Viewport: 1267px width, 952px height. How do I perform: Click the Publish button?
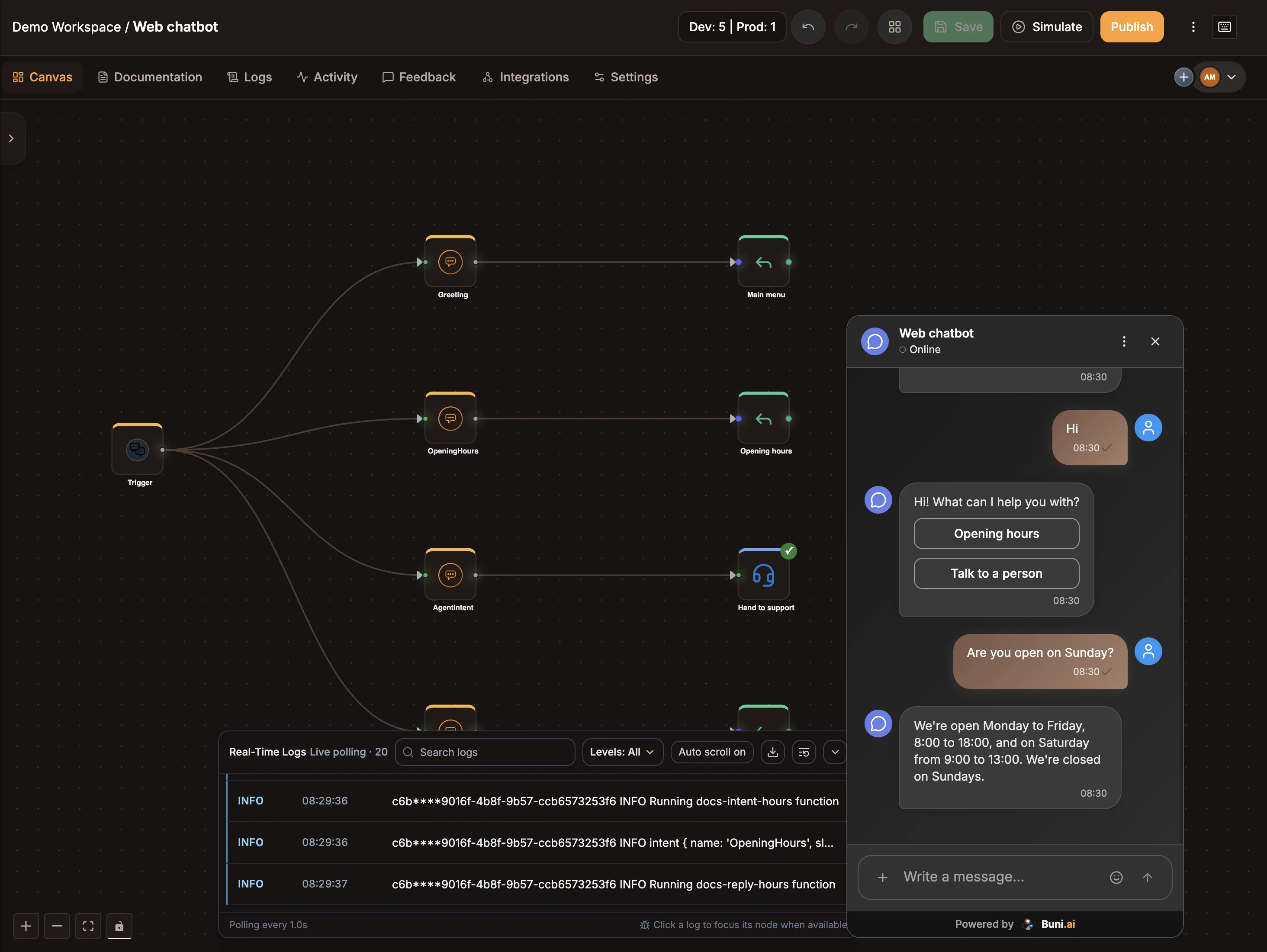1132,27
